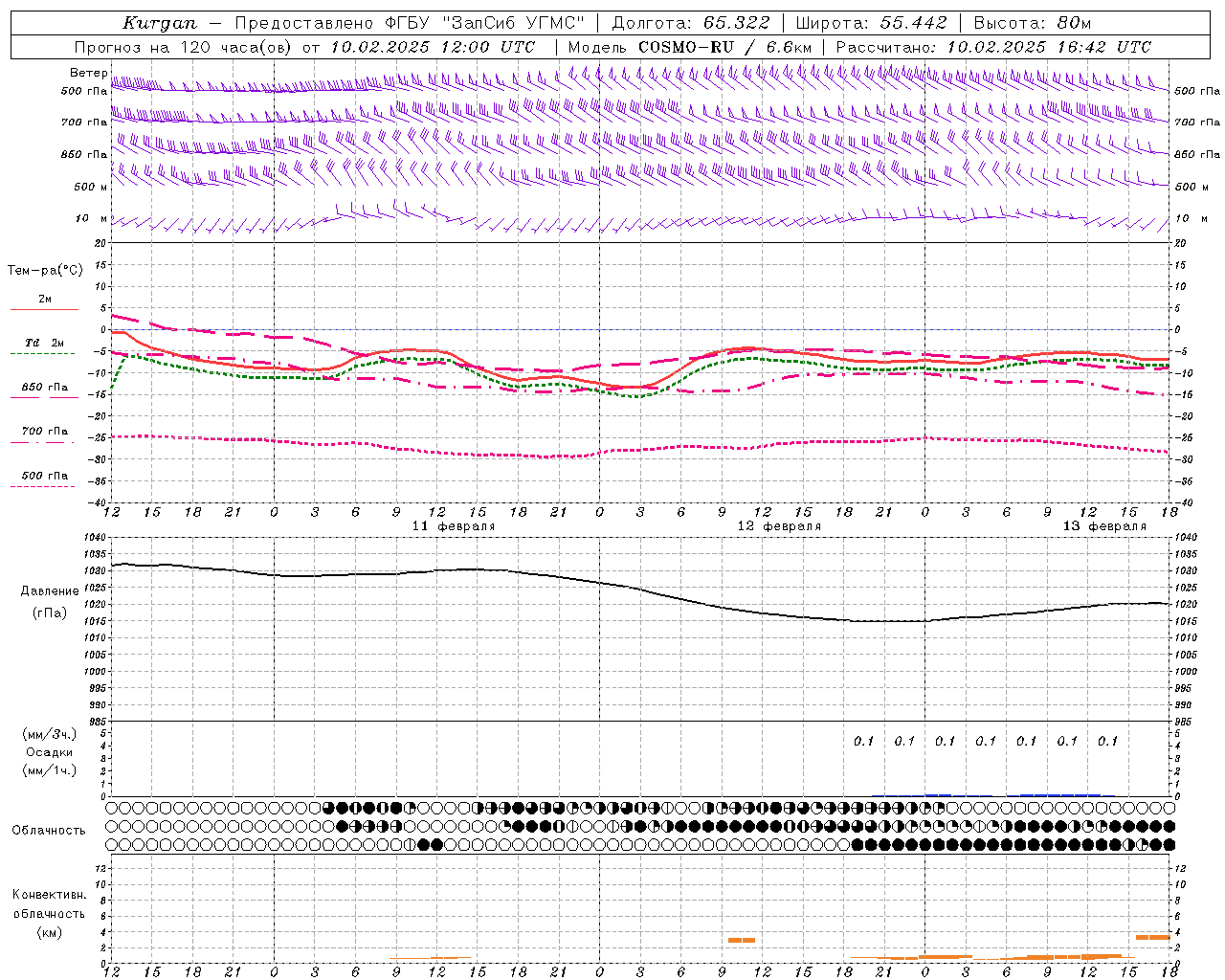Click the Высота: 80м value

coord(1033,23)
